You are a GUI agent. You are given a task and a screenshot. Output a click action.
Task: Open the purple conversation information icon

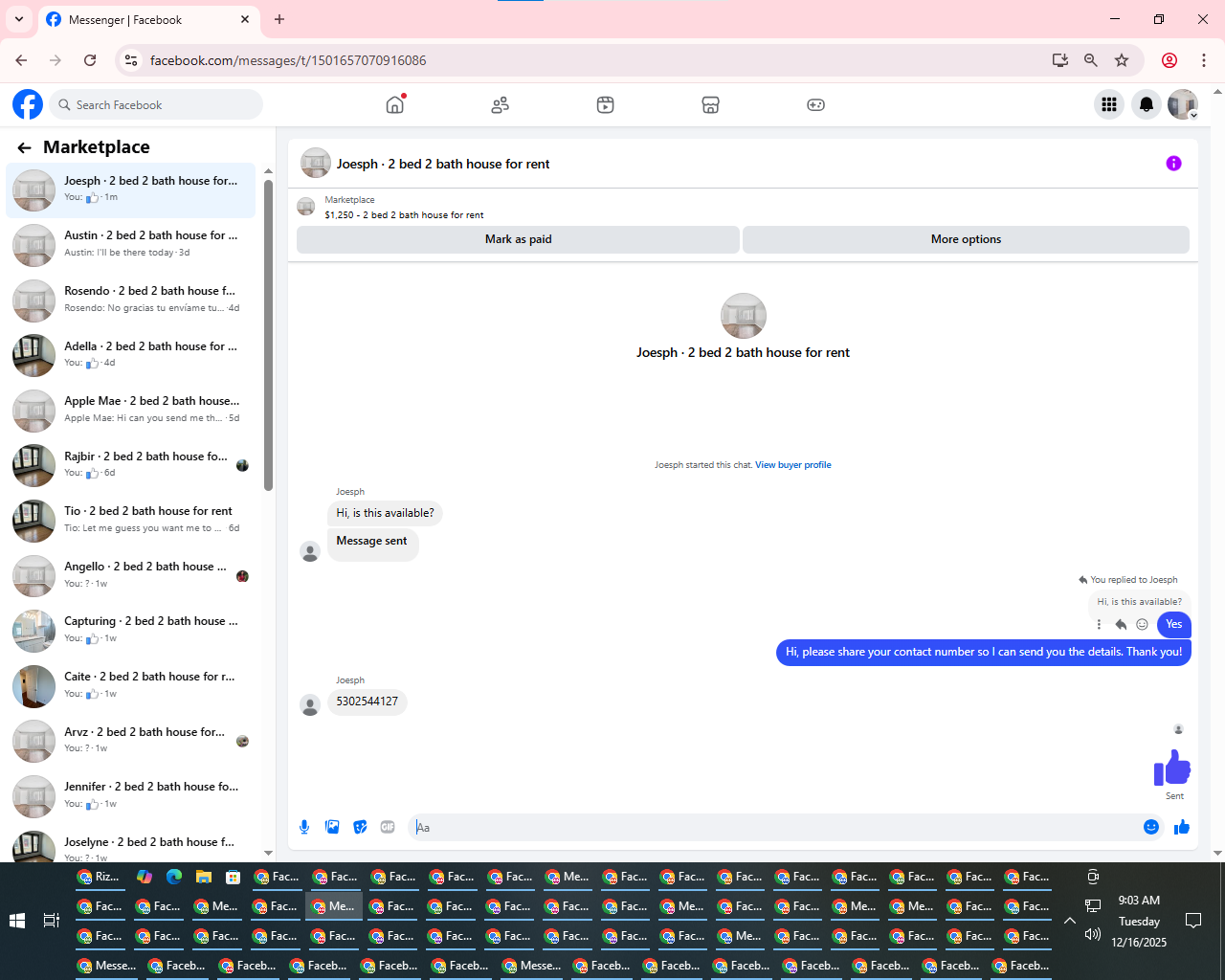[1173, 164]
